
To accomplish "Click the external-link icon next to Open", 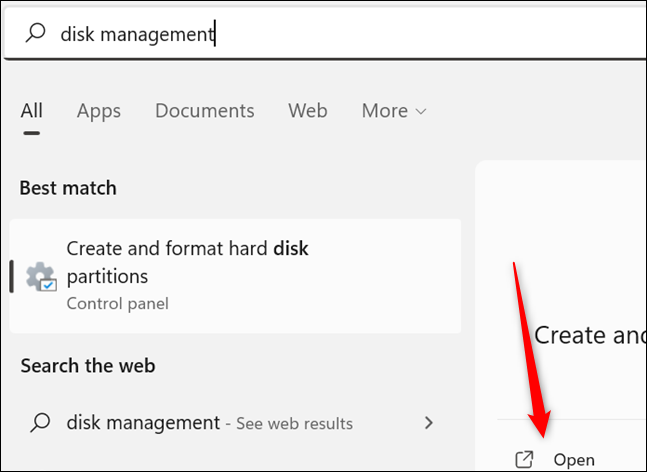I will [524, 460].
